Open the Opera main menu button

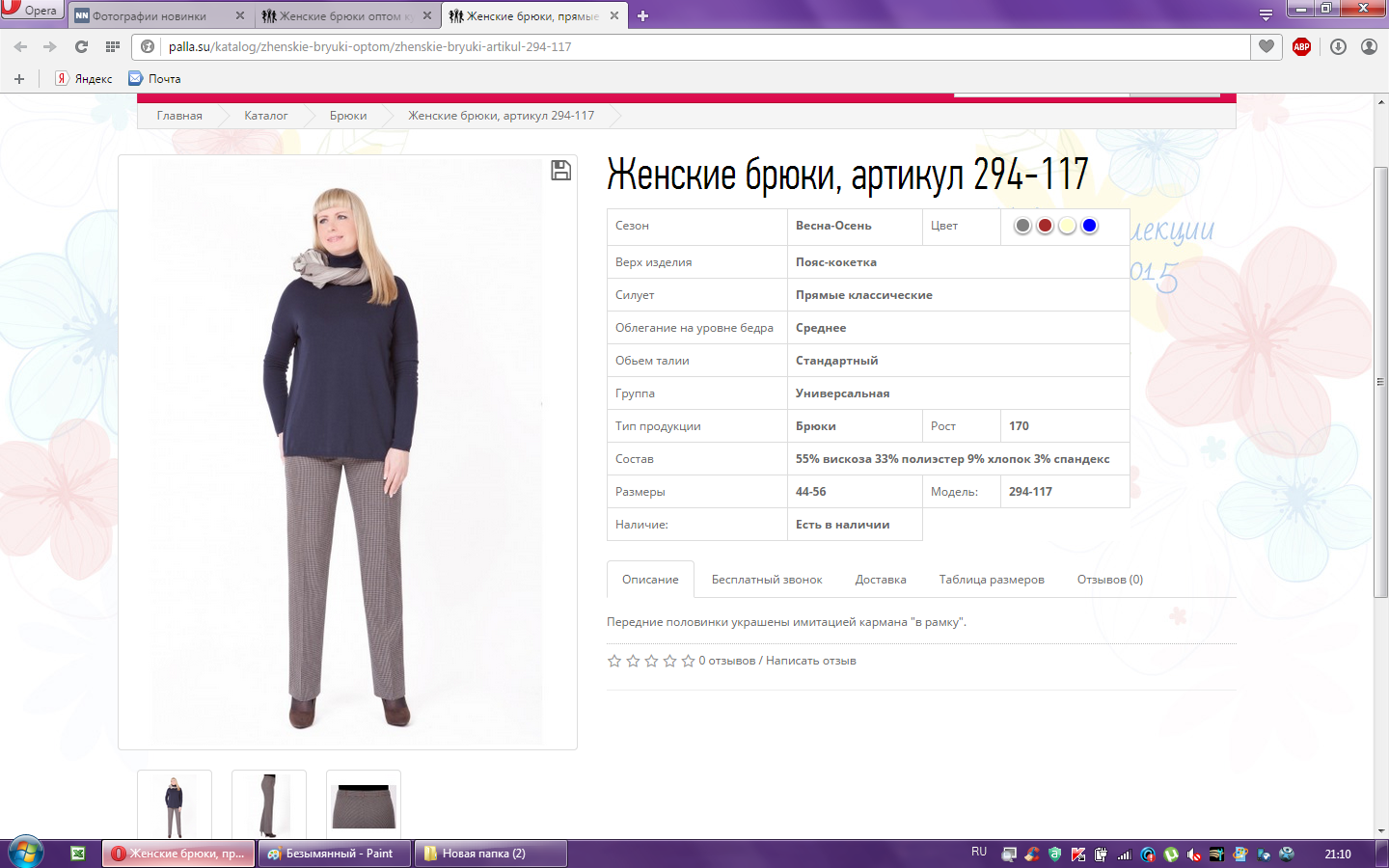(x=32, y=10)
